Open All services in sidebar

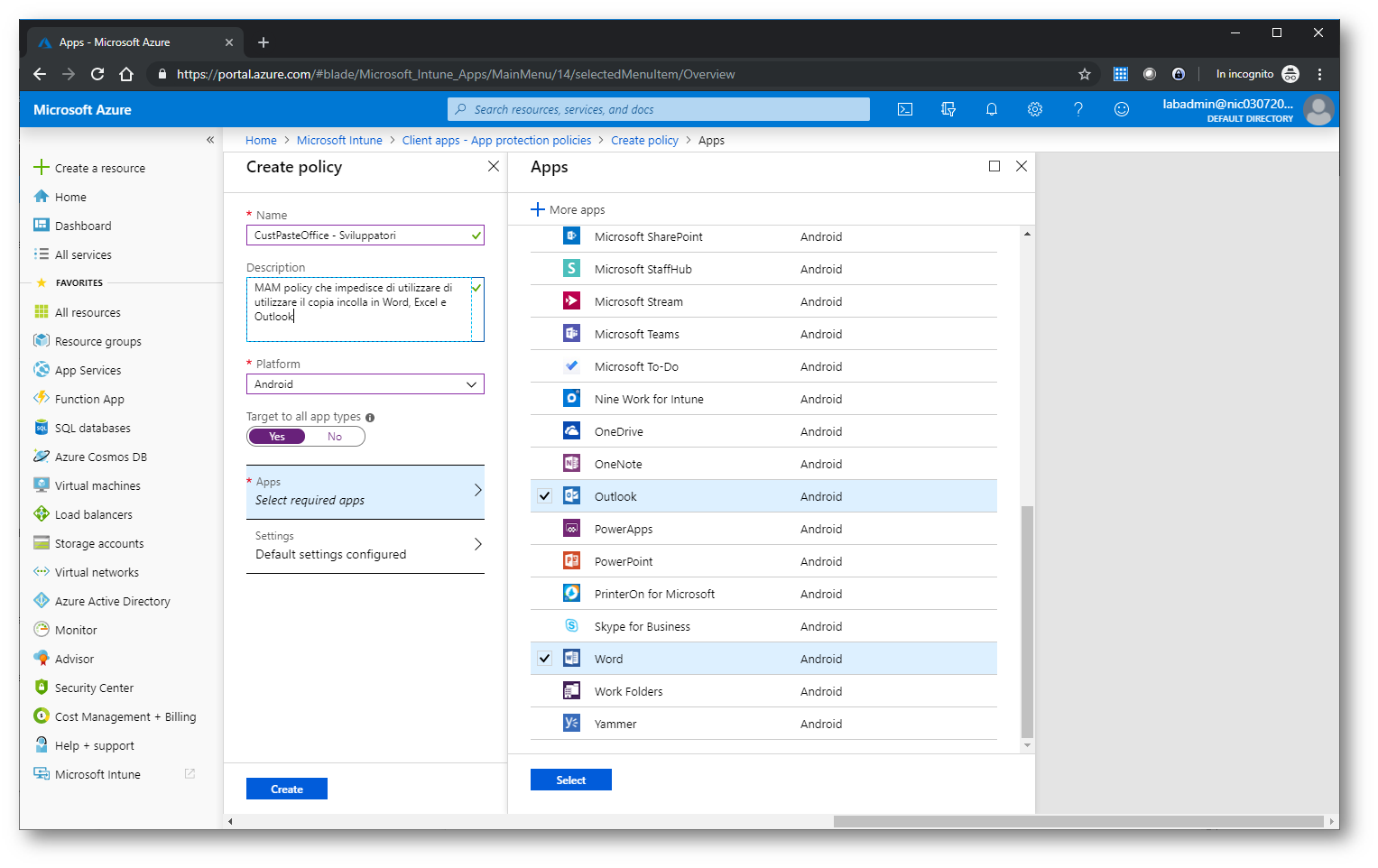click(83, 254)
